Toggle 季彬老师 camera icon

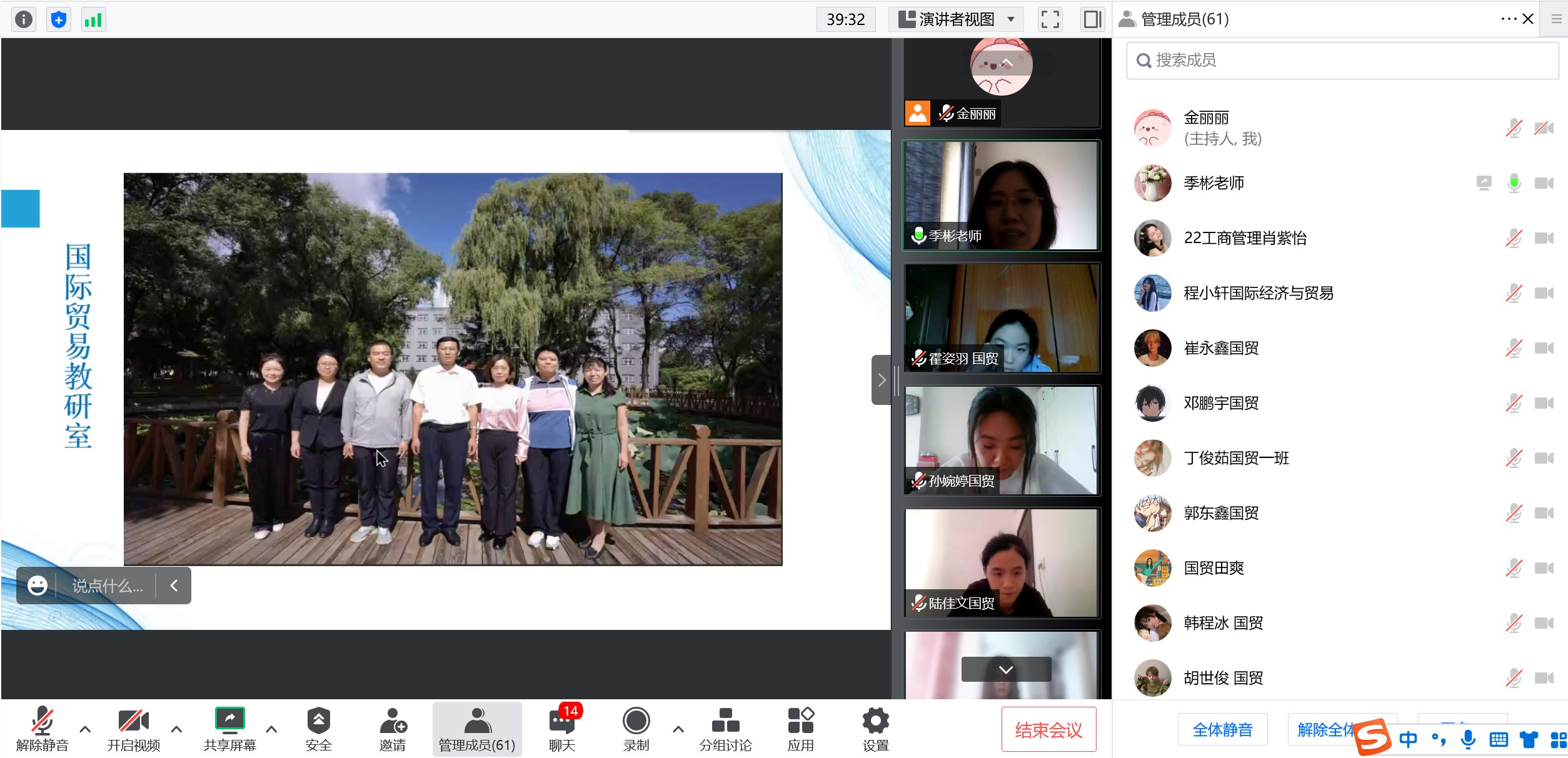point(1544,183)
